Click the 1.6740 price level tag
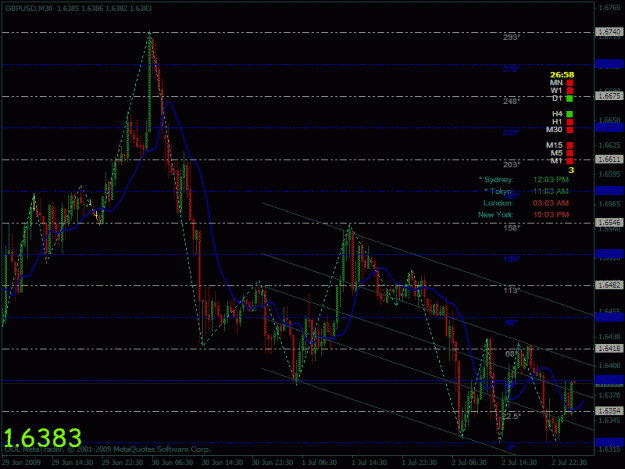This screenshot has width=625, height=469. 609,32
